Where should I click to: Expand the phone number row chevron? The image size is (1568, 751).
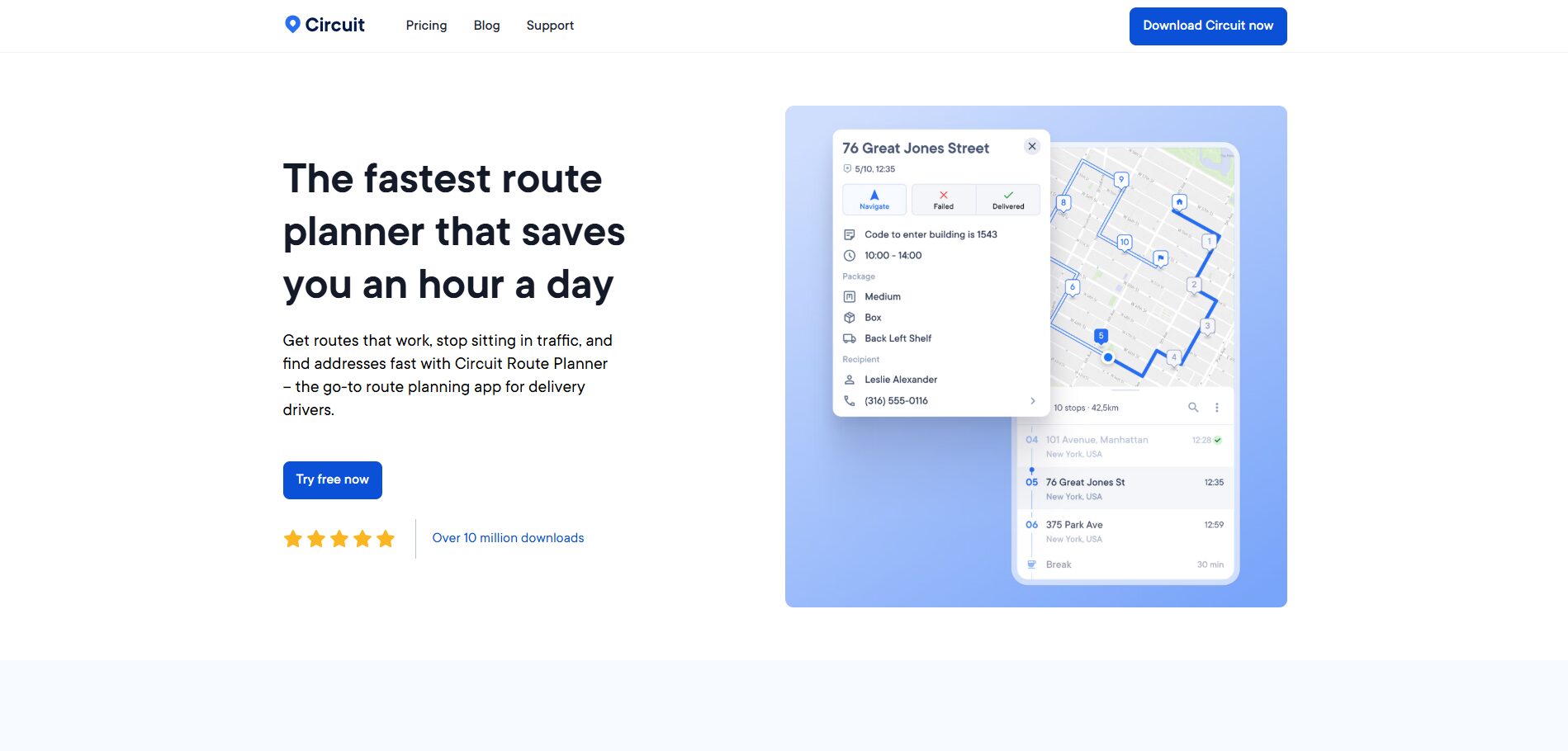point(1032,401)
